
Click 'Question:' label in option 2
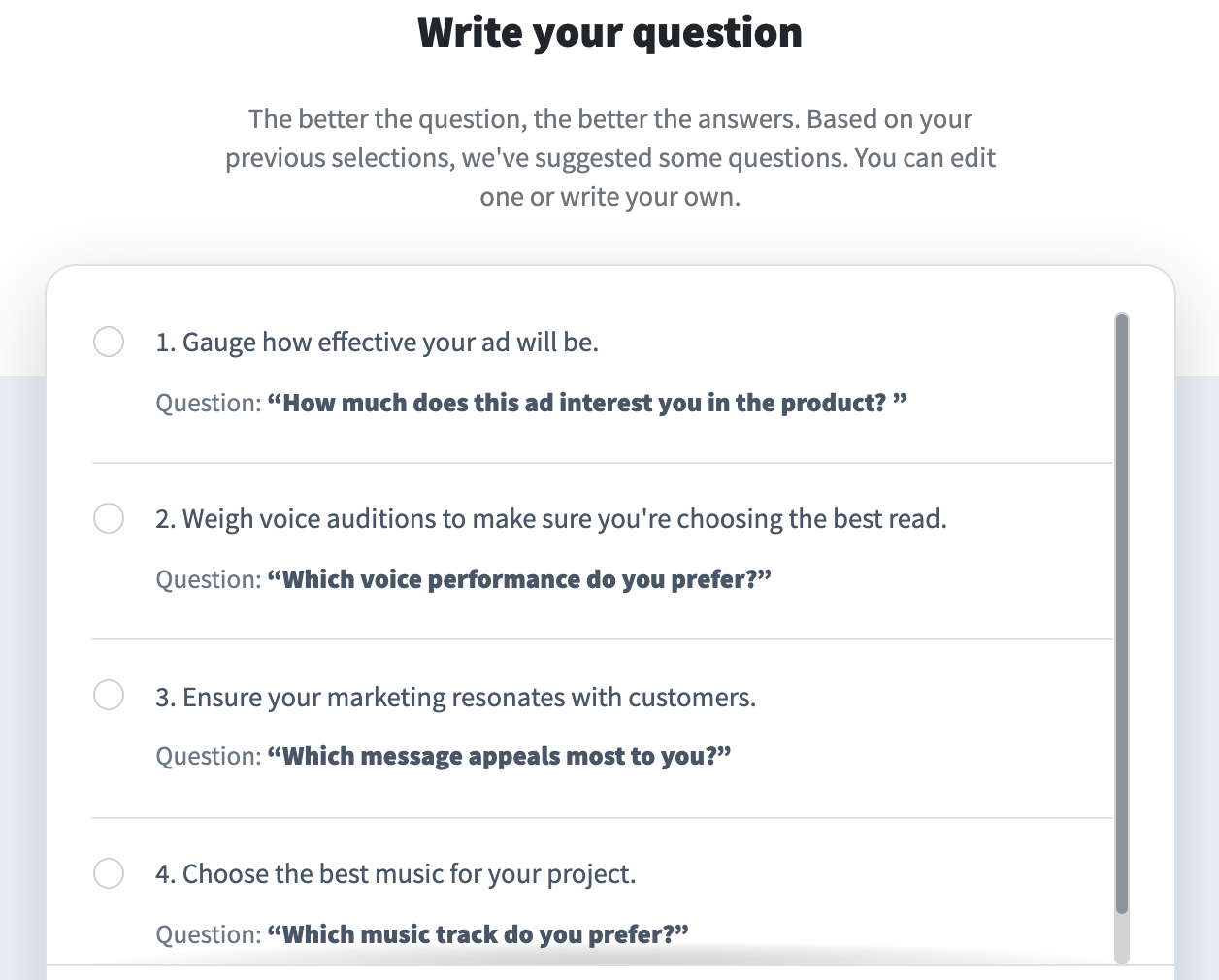point(208,579)
